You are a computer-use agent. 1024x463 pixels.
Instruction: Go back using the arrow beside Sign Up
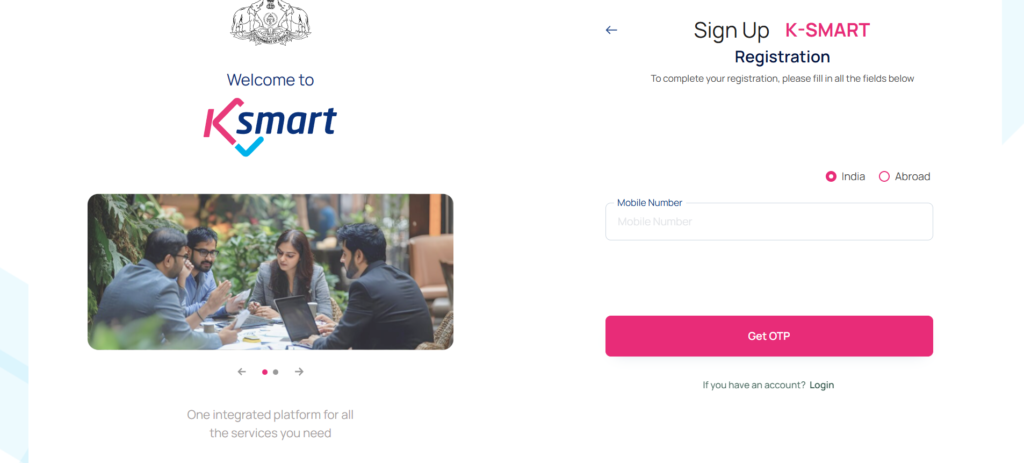tap(611, 30)
